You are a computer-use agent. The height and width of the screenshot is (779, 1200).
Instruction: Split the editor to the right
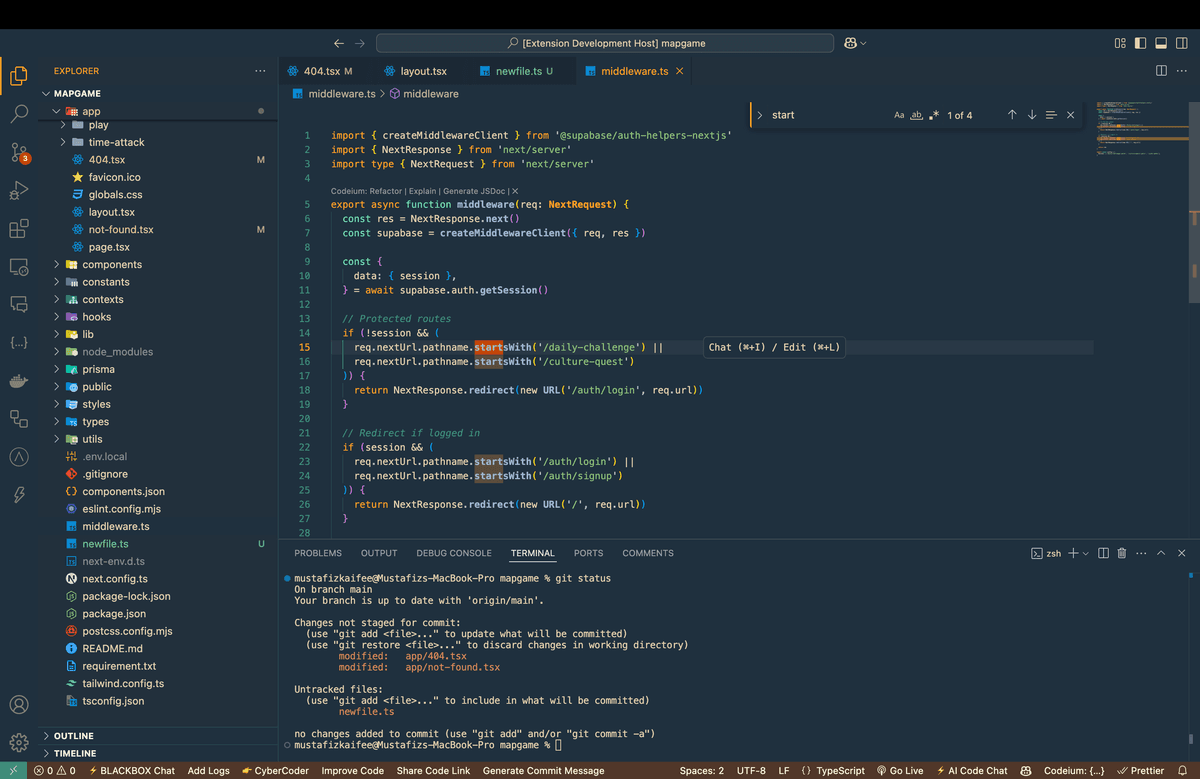pyautogui.click(x=1161, y=71)
